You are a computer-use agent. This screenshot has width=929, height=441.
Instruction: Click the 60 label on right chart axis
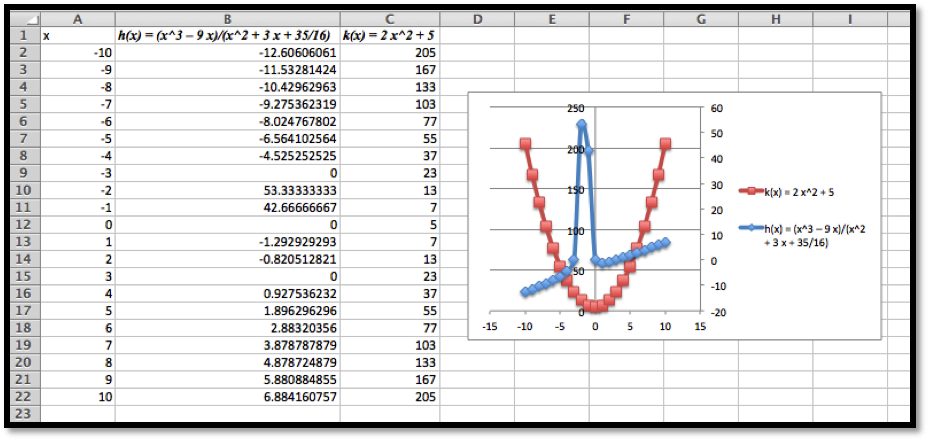pyautogui.click(x=715, y=108)
